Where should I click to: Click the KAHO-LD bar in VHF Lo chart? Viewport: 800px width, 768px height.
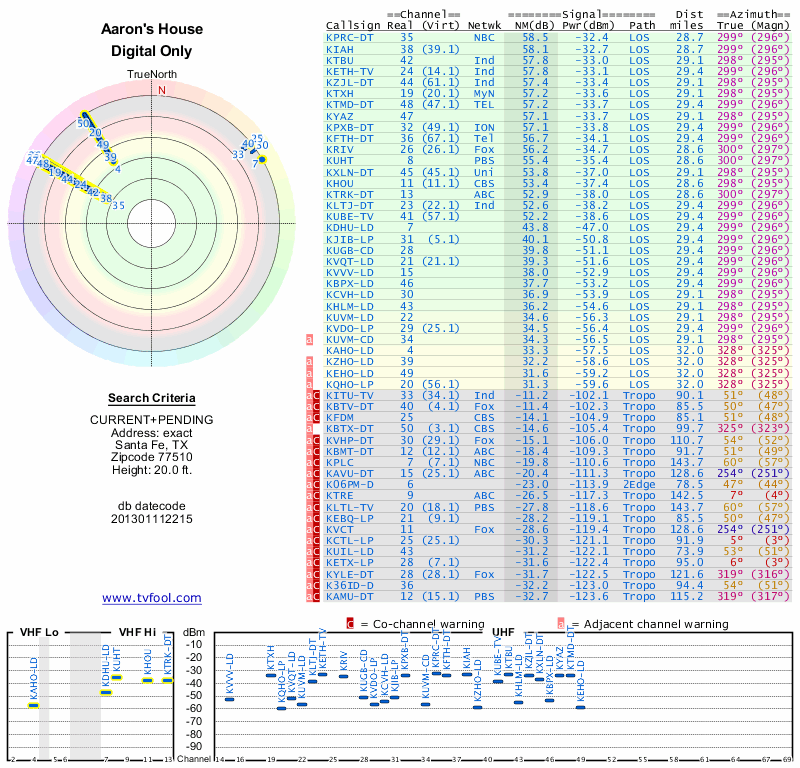pyautogui.click(x=34, y=705)
